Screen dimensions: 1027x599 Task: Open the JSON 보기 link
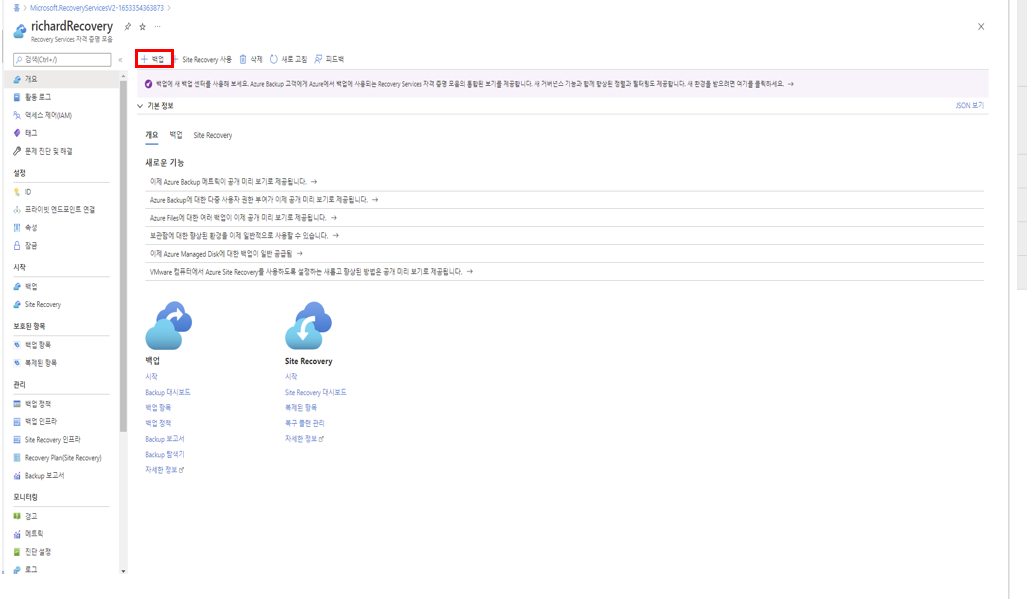[x=969, y=105]
